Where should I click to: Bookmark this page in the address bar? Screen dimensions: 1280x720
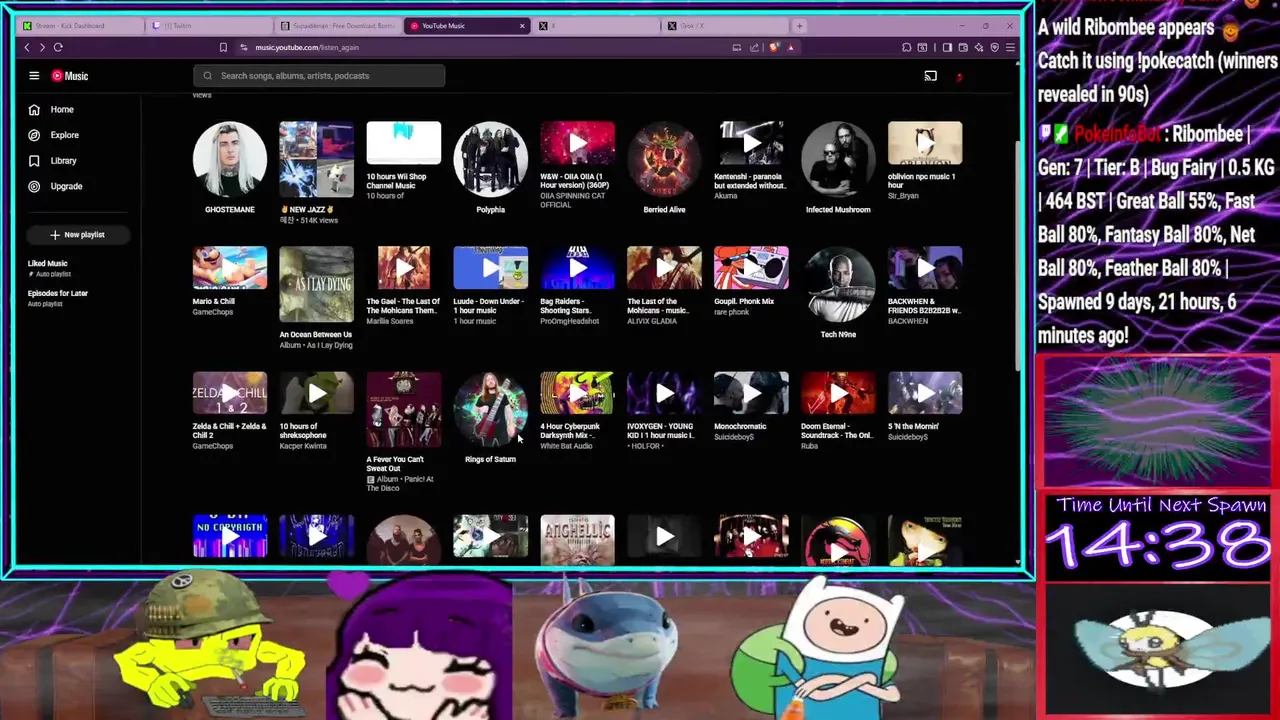pos(223,47)
